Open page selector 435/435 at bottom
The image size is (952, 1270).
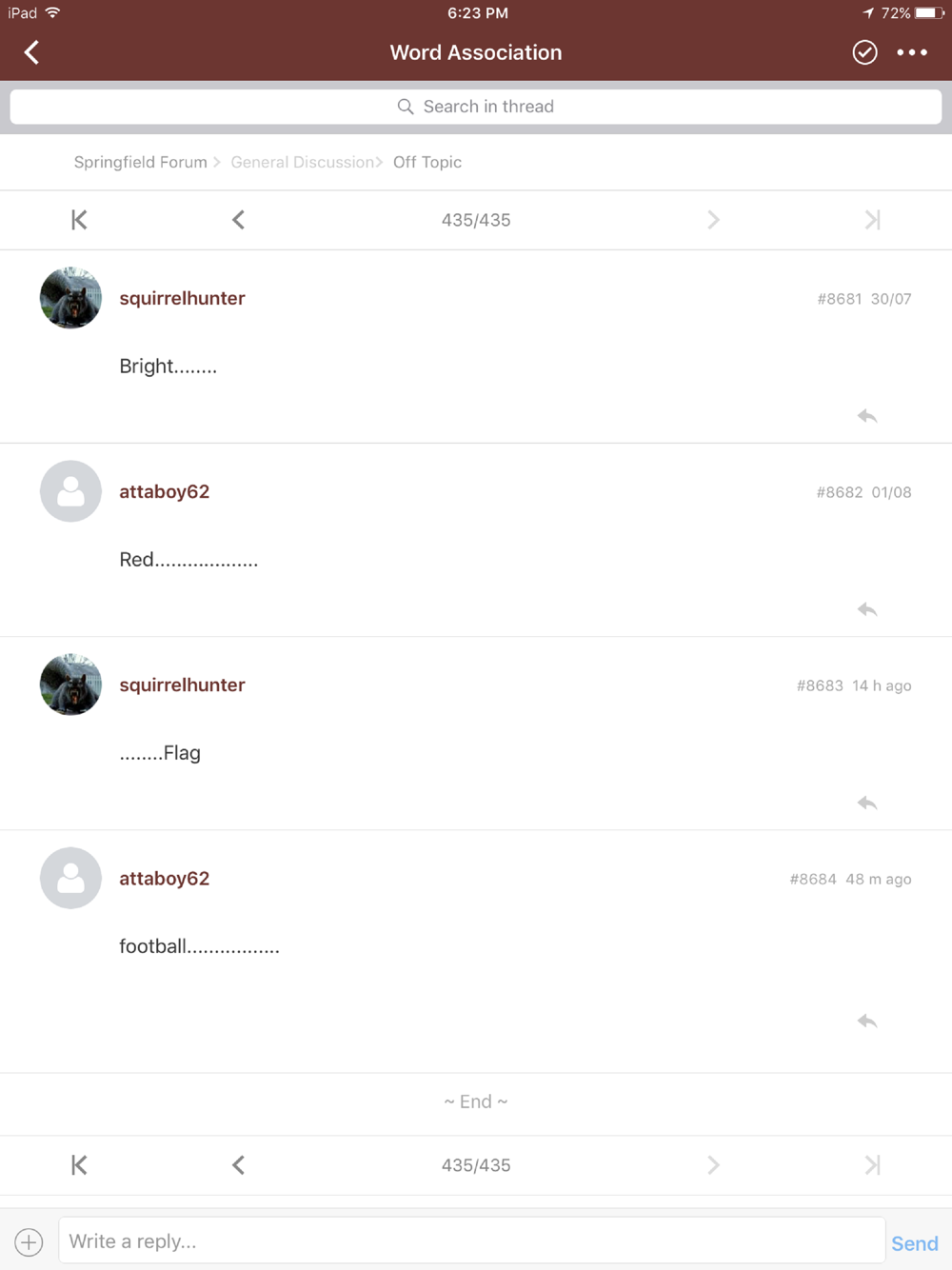coord(476,1165)
